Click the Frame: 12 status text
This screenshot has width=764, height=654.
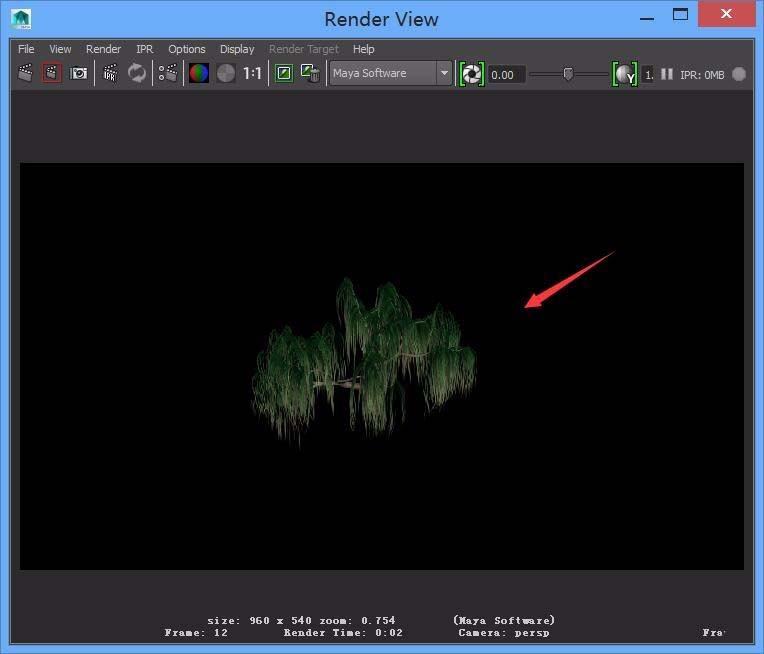click(x=196, y=633)
